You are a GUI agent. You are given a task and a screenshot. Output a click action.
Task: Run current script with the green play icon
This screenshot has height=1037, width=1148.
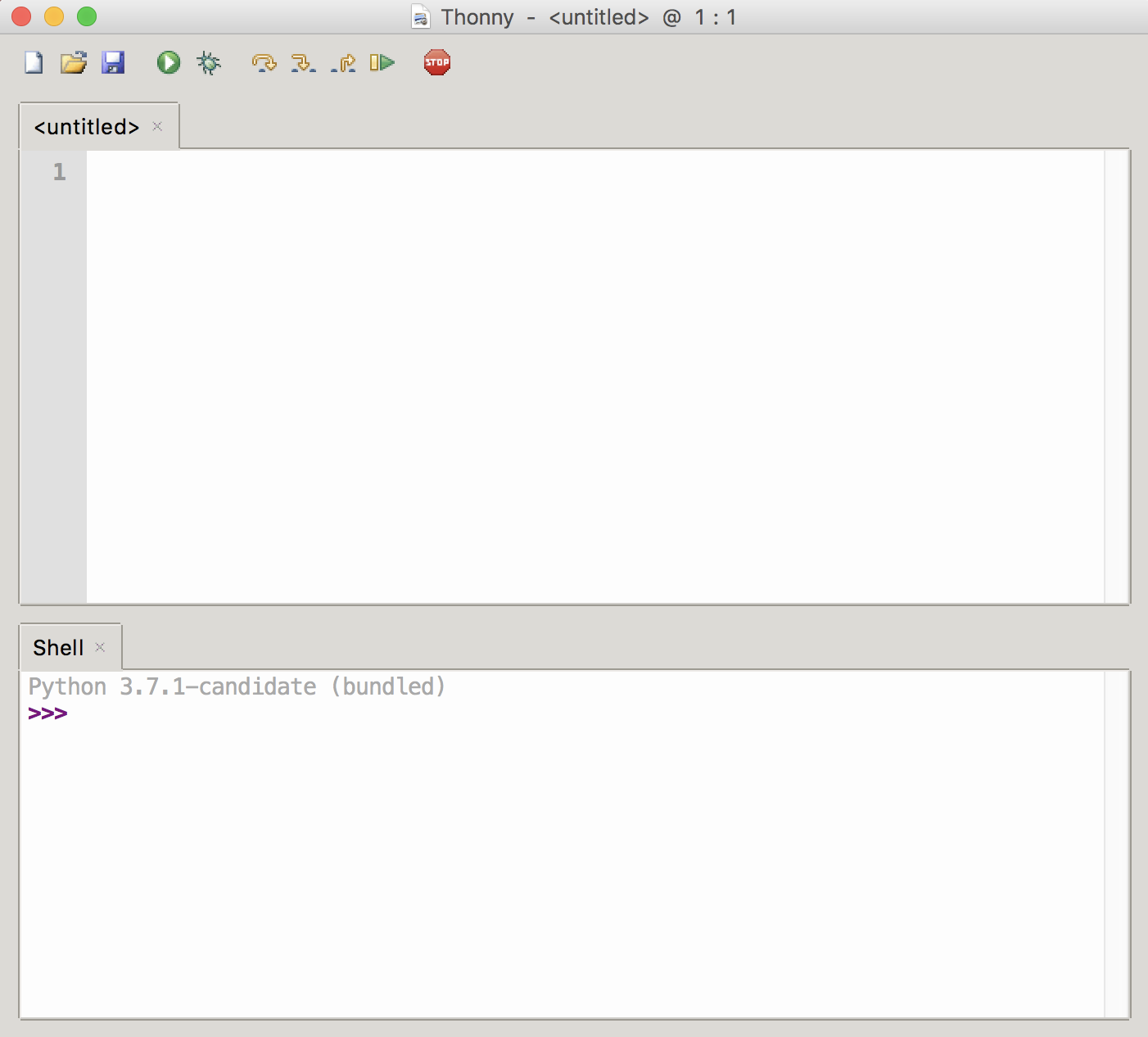(x=169, y=62)
